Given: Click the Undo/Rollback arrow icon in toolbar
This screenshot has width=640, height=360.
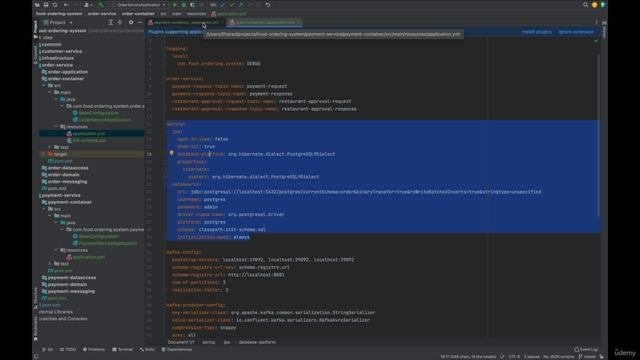Looking at the screenshot, I should (x=268, y=5).
